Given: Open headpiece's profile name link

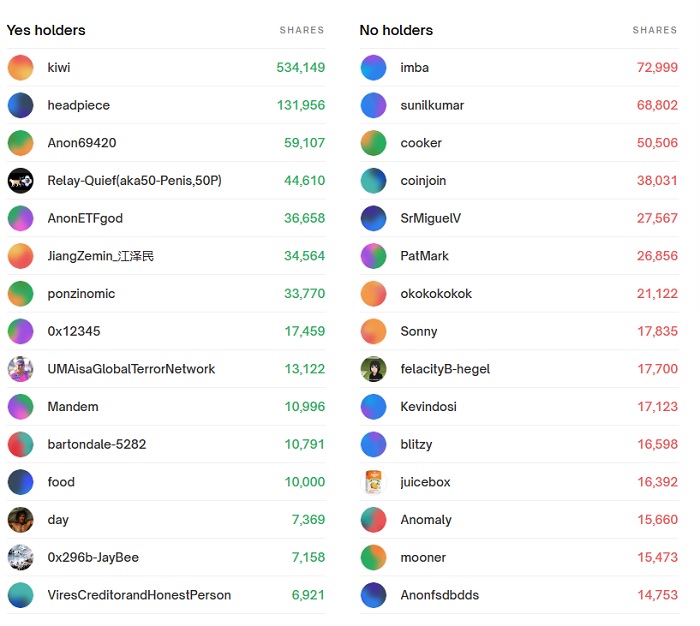Looking at the screenshot, I should [79, 105].
